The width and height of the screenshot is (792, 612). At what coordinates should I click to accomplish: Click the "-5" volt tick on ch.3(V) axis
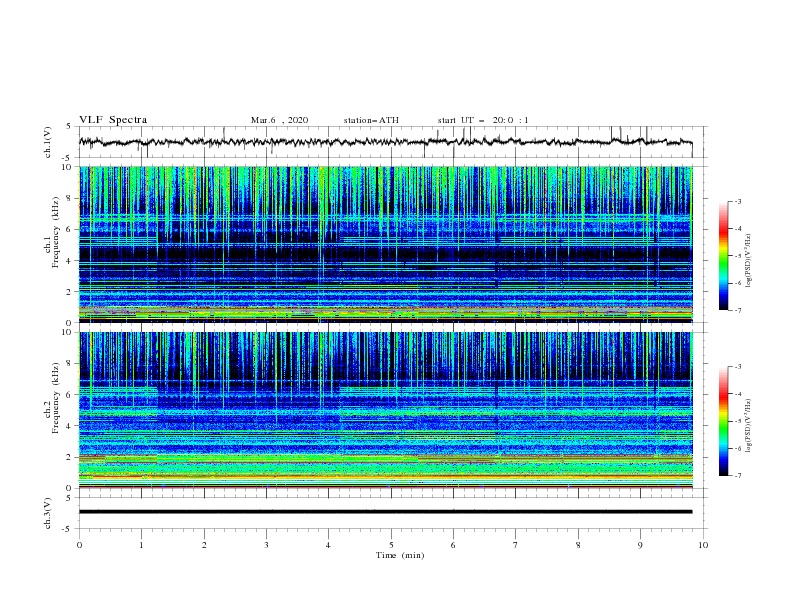[x=68, y=529]
